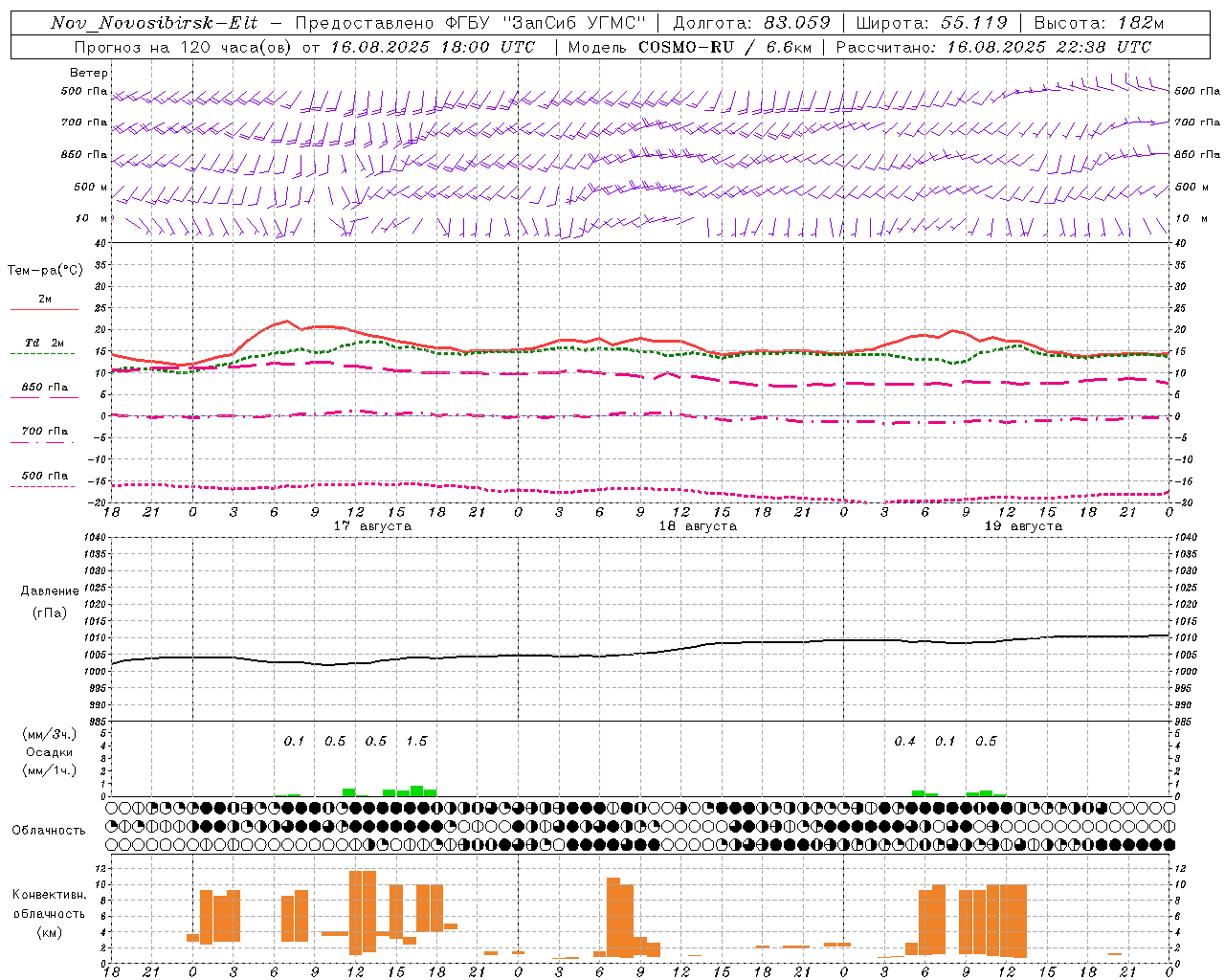The width and height of the screenshot is (1225, 980).
Task: Click the (мм/1ч.) hourly precipitation label
Action: tap(50, 770)
